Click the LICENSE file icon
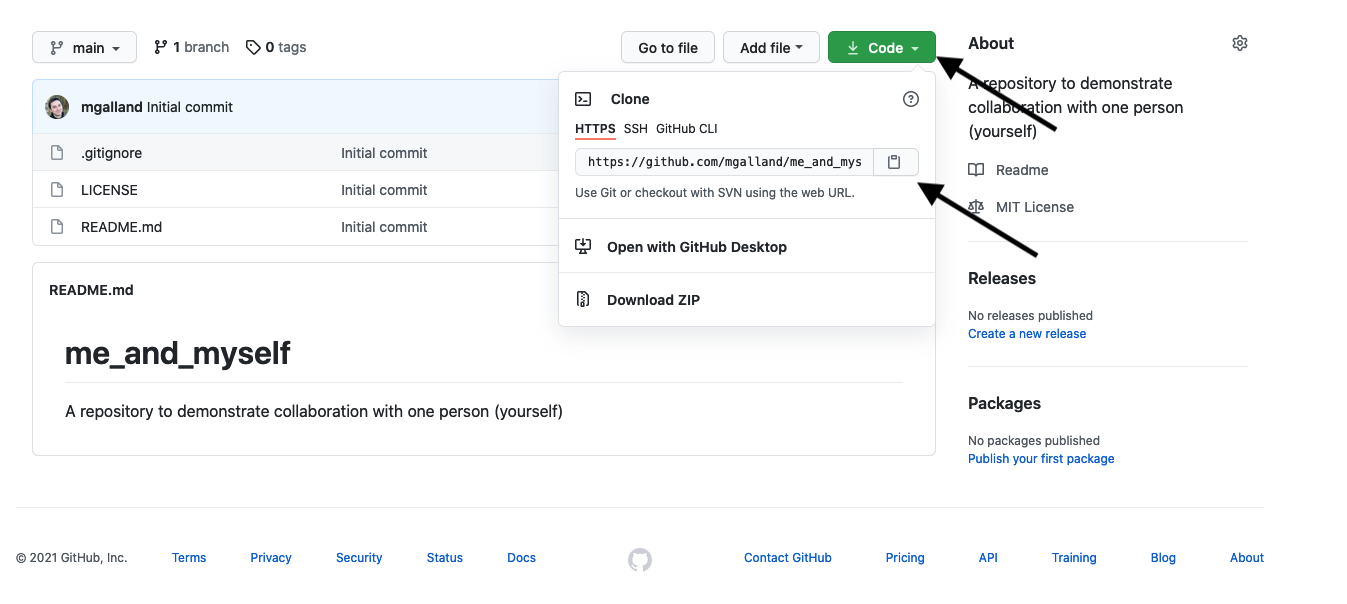This screenshot has width=1347, height=604. pyautogui.click(x=57, y=190)
